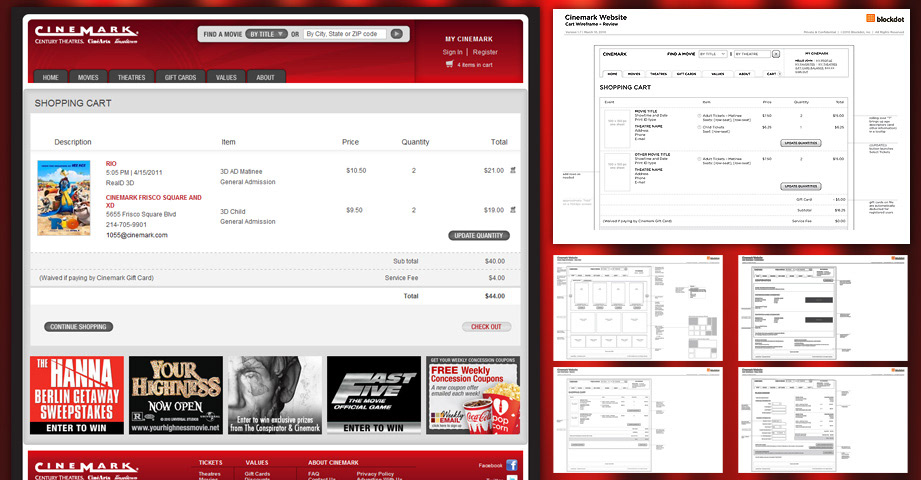Click the 214-705-9901 phone number
This screenshot has width=921, height=480.
[126, 224]
